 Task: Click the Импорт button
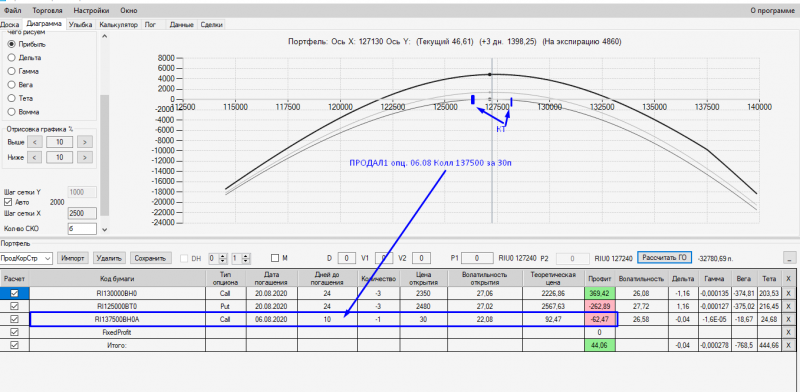click(73, 258)
